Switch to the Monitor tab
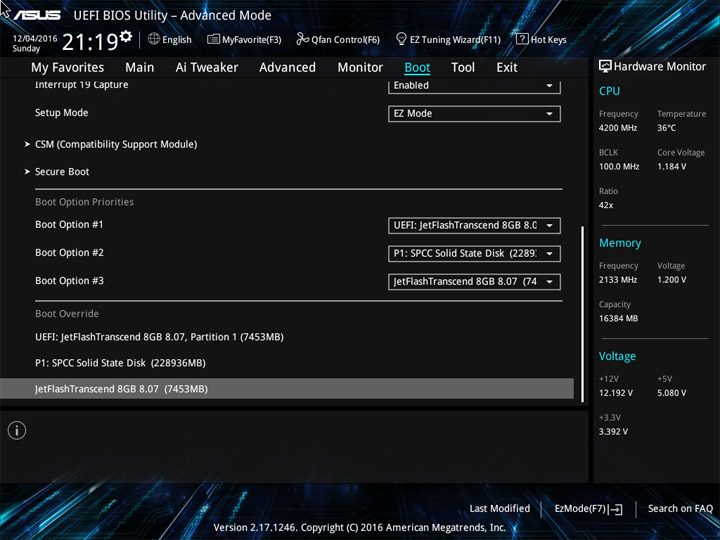This screenshot has height=540, width=720. 360,68
